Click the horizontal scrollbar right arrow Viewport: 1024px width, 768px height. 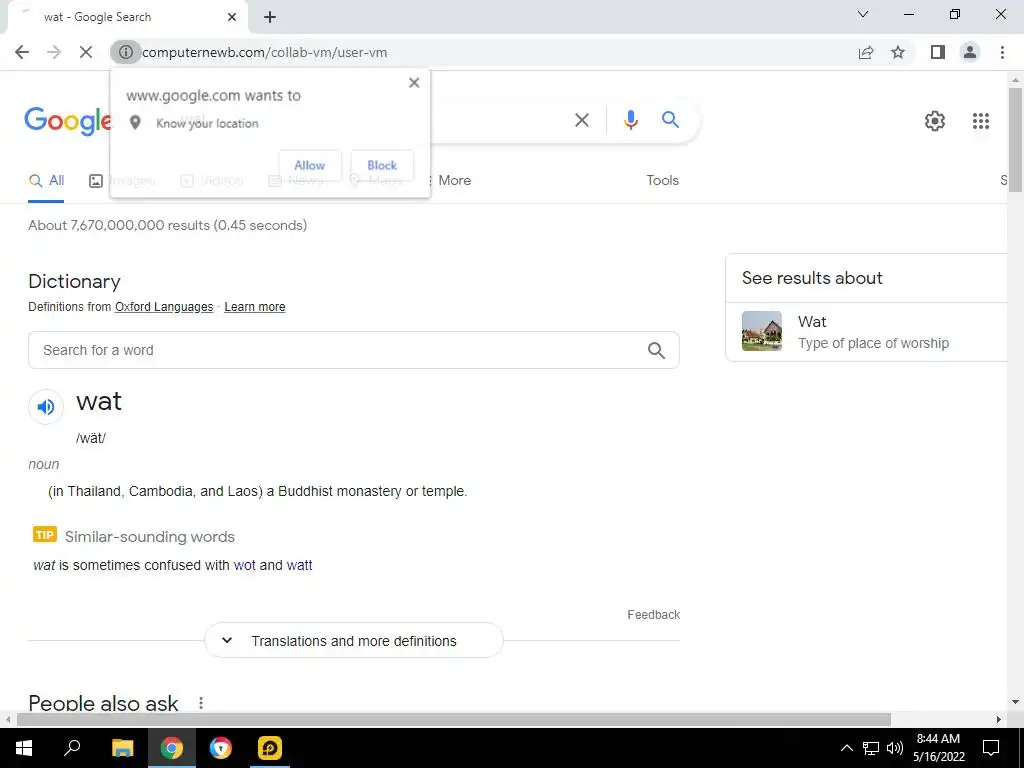coord(999,720)
